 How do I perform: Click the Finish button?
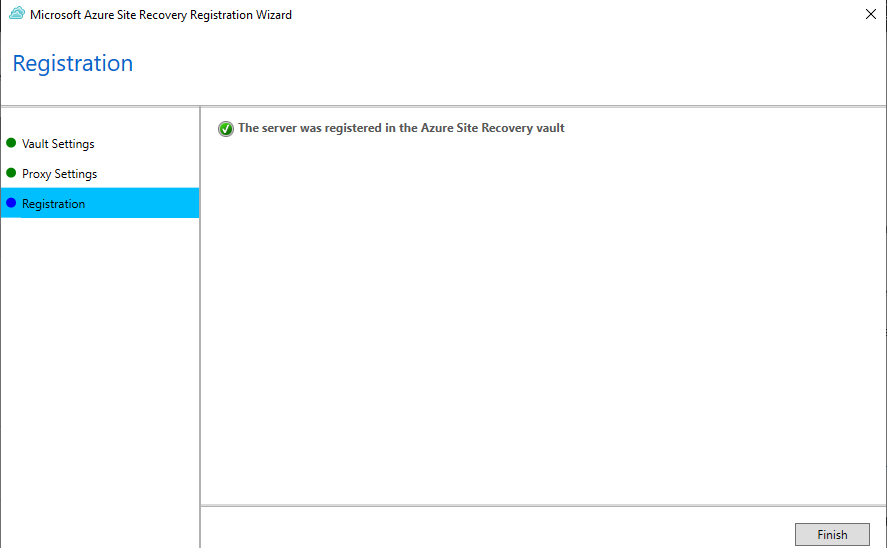point(832,534)
